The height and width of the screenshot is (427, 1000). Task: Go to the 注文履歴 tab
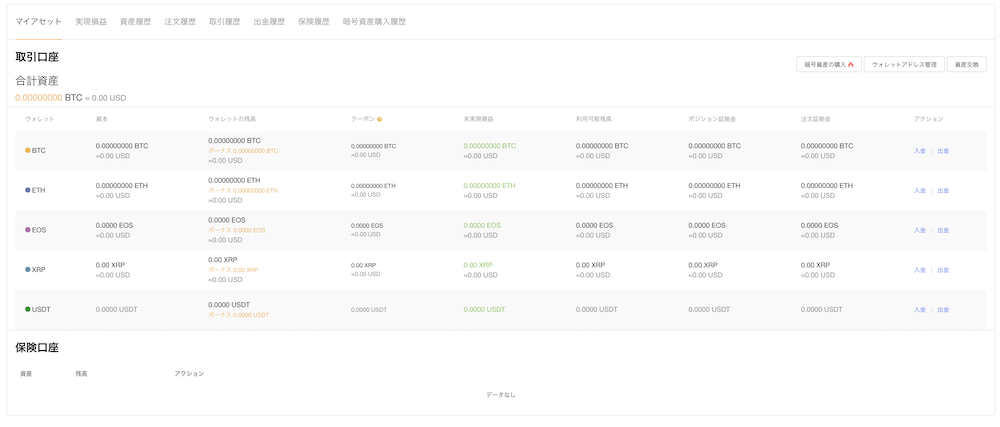click(x=180, y=21)
